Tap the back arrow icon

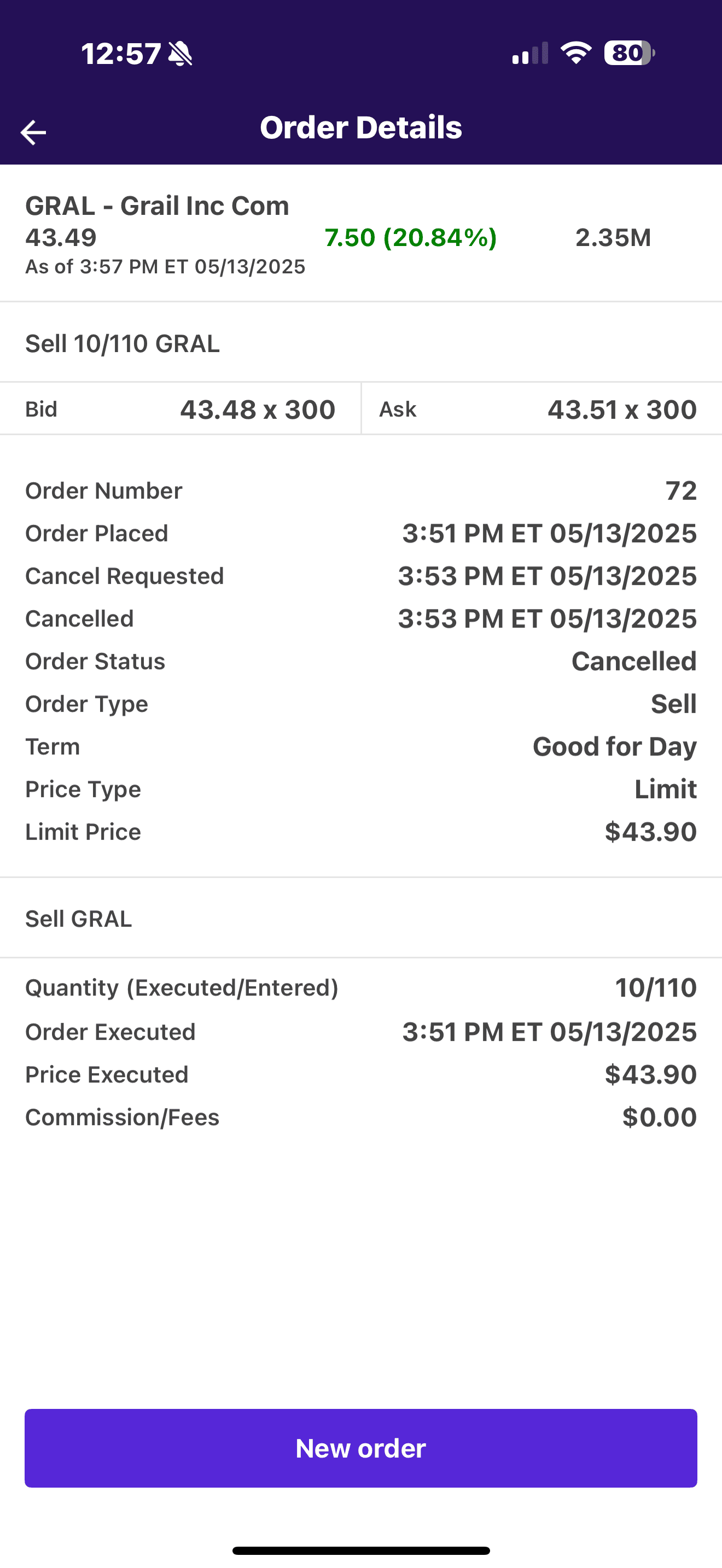point(33,132)
